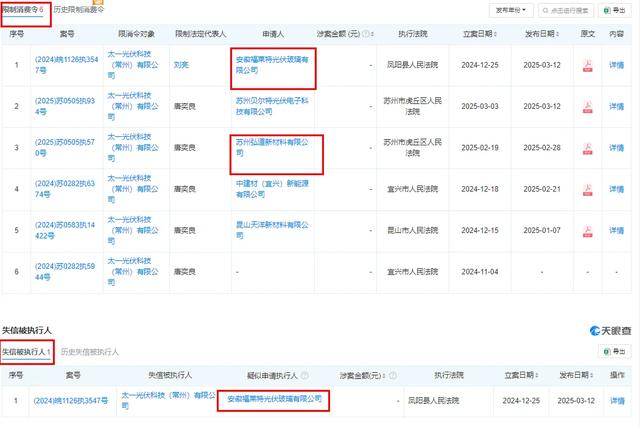Open applicant 苏州弘道新材料有限公司

pos(272,147)
